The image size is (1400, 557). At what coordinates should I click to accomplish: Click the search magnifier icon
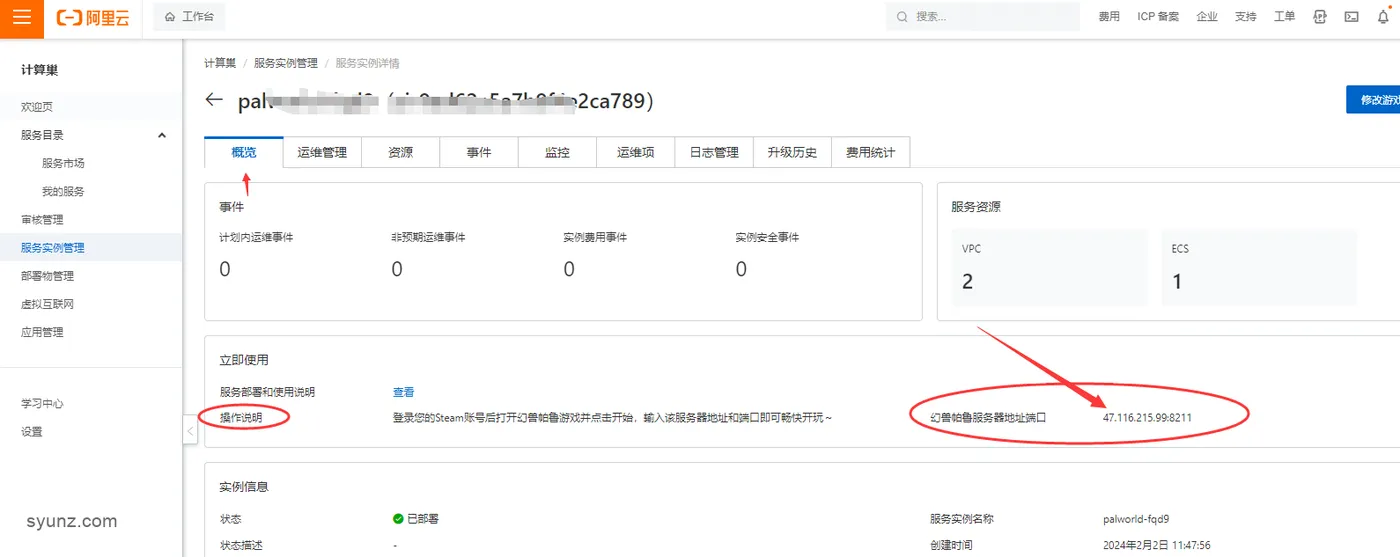tap(902, 17)
